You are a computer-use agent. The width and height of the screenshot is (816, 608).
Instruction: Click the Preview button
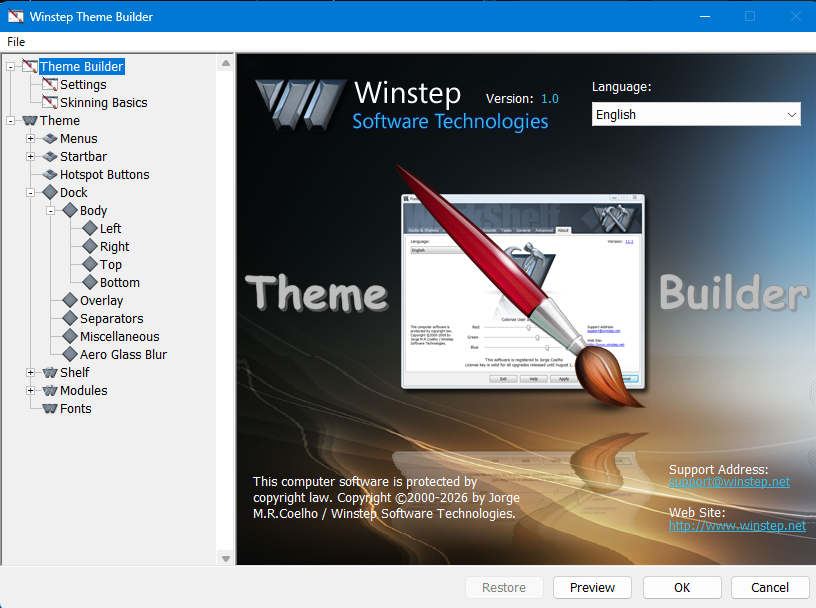[x=592, y=587]
